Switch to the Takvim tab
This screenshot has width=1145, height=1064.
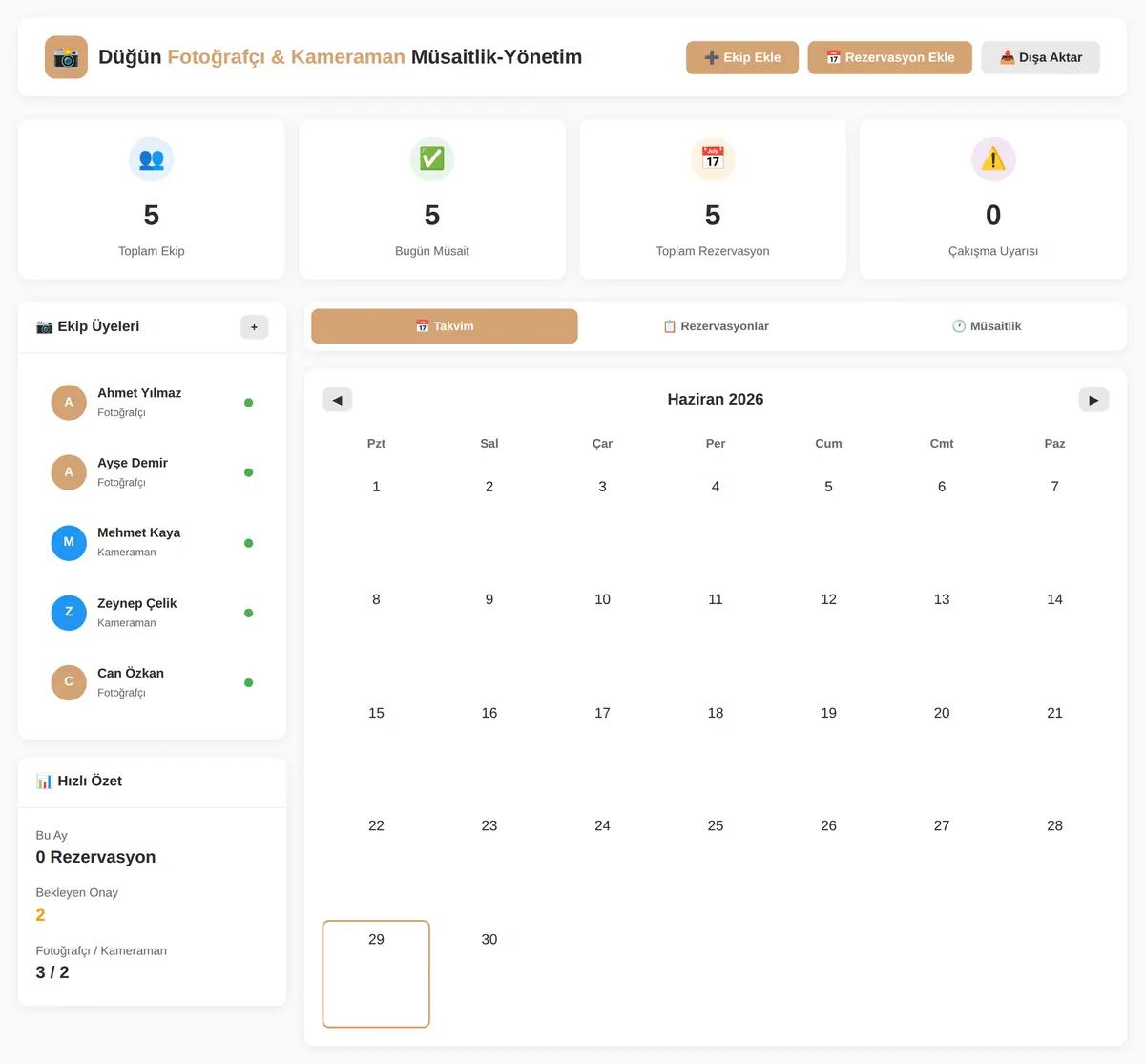[x=445, y=326]
